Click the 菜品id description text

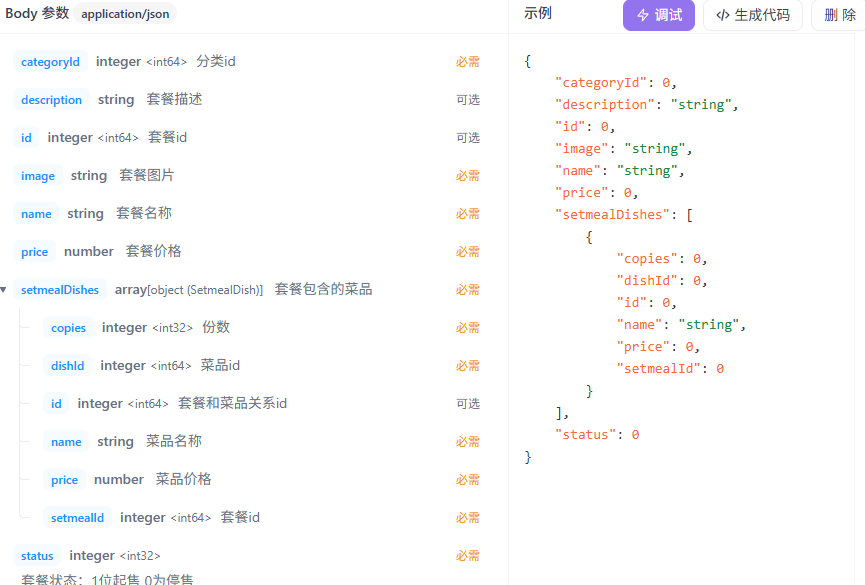(220, 365)
